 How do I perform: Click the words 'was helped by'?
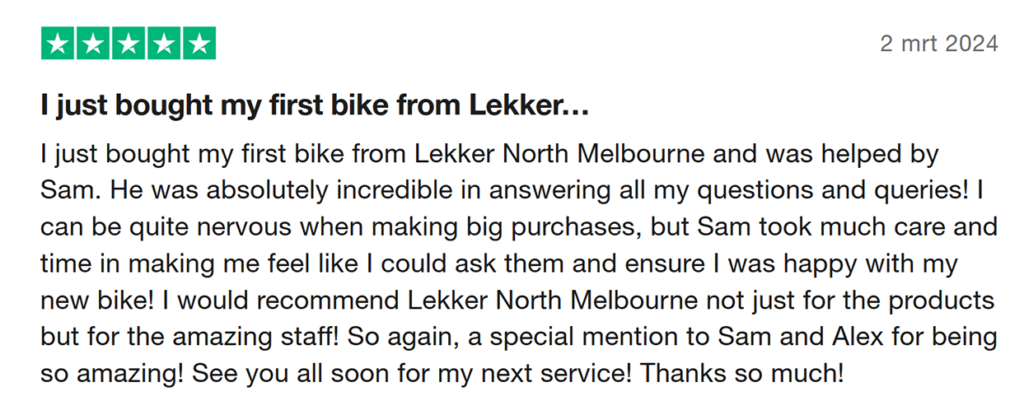(856, 156)
